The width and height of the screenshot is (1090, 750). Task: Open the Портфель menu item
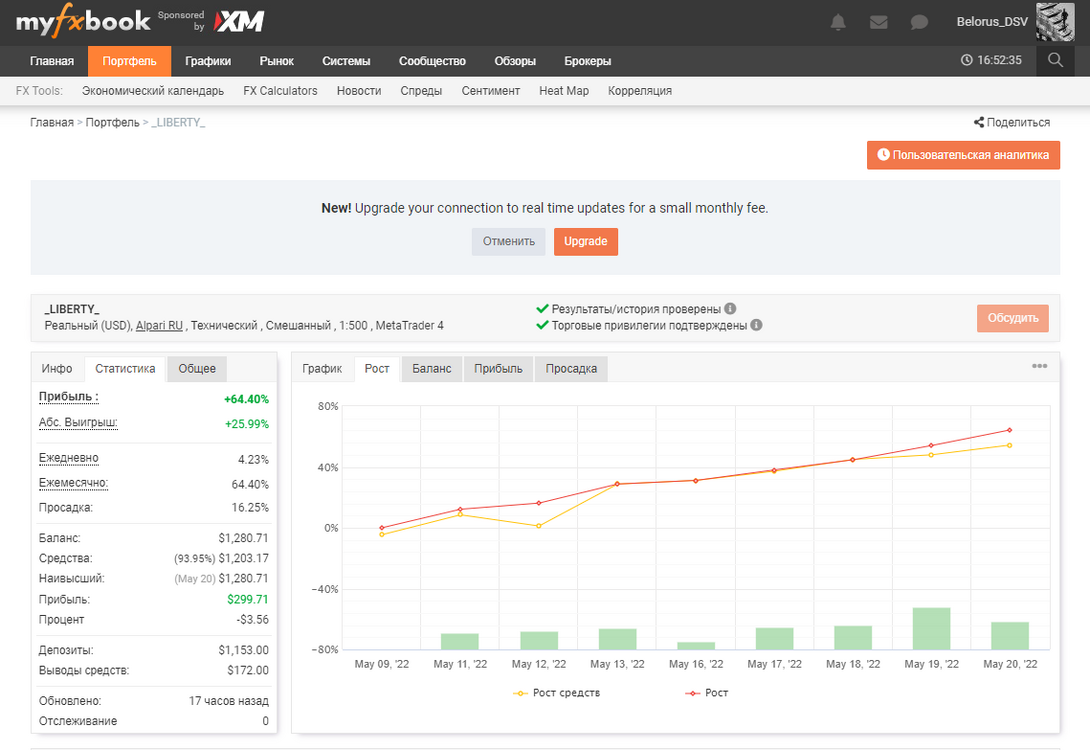click(129, 61)
